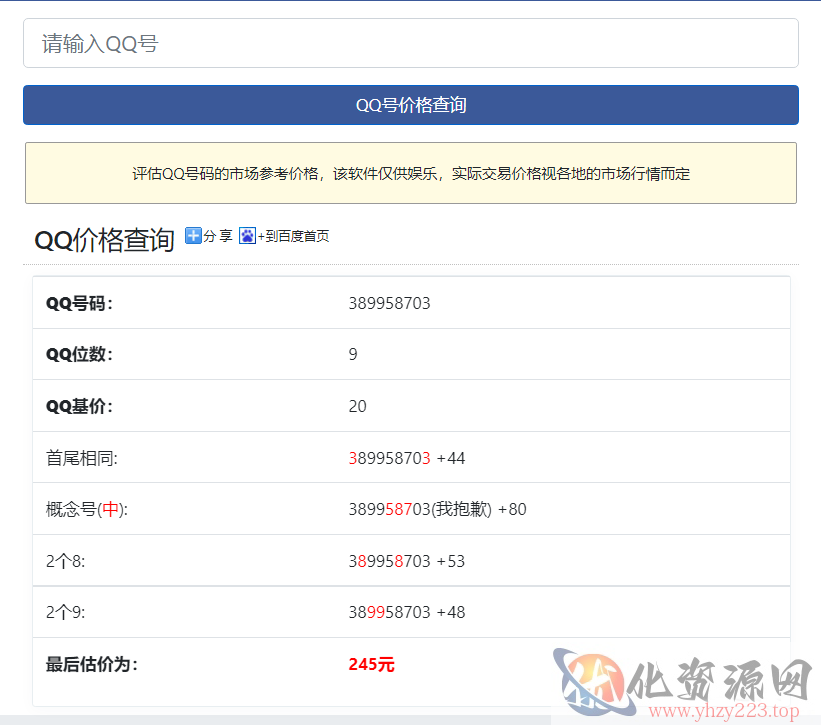Click the 2个8: label

coord(65,561)
